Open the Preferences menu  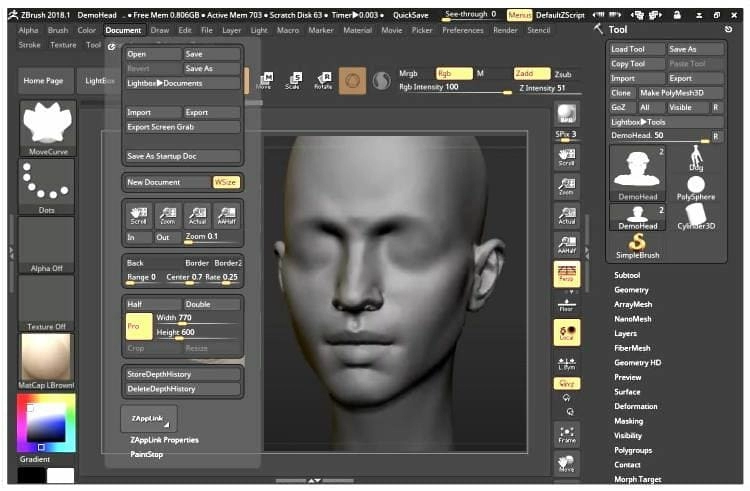coord(462,31)
